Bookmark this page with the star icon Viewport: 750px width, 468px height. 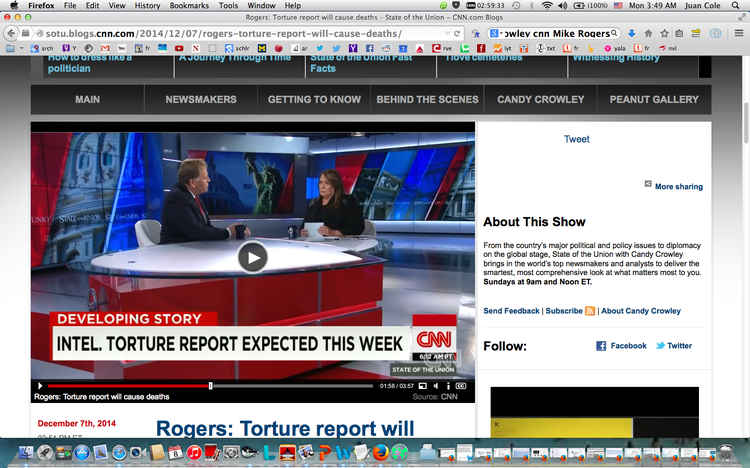point(664,33)
